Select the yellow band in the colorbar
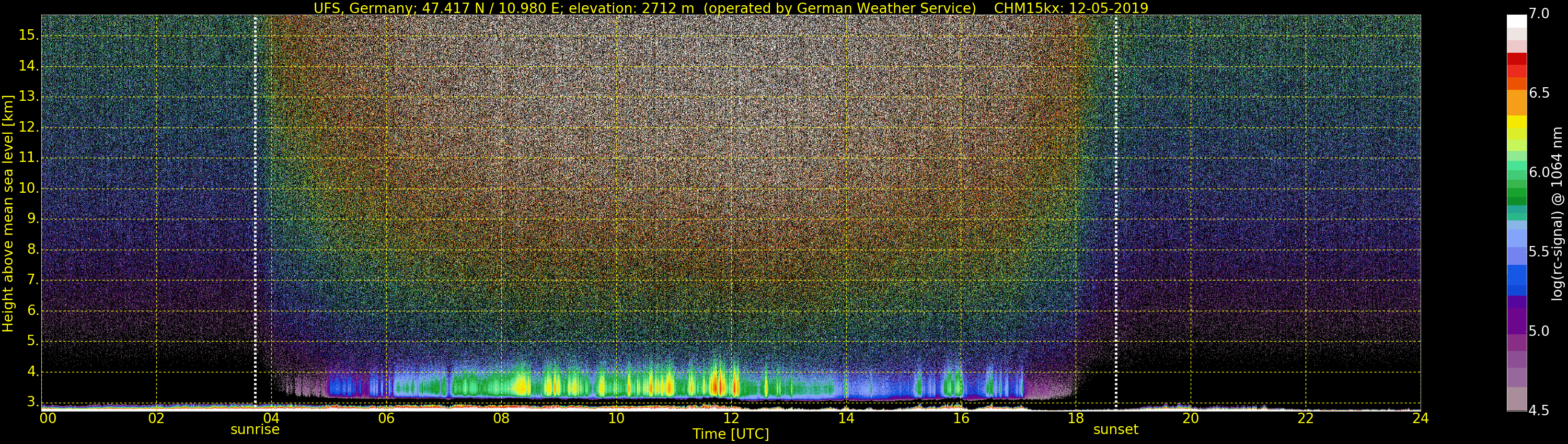Viewport: 1568px width, 444px height. click(x=1516, y=122)
